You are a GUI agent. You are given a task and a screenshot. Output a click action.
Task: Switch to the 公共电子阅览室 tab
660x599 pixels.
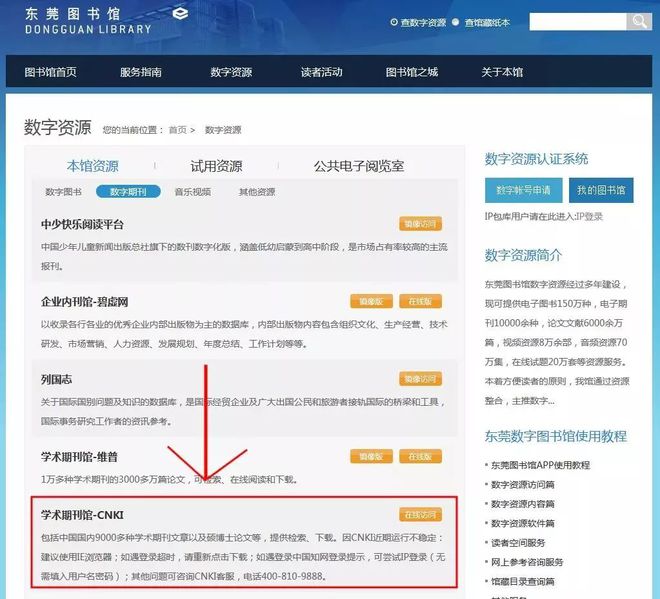(x=359, y=166)
